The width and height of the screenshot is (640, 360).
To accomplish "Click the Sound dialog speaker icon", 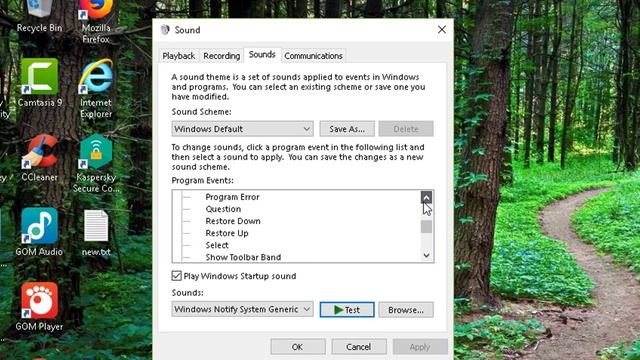I will tap(165, 30).
